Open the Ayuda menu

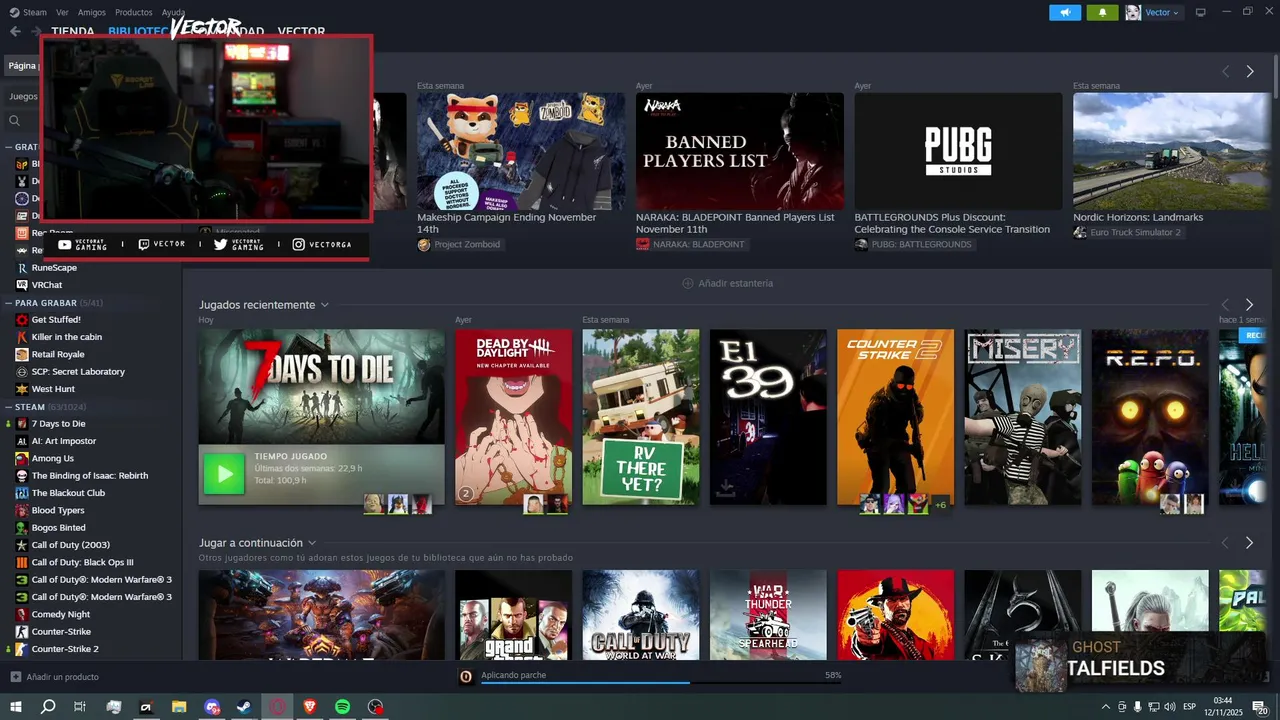coord(173,12)
